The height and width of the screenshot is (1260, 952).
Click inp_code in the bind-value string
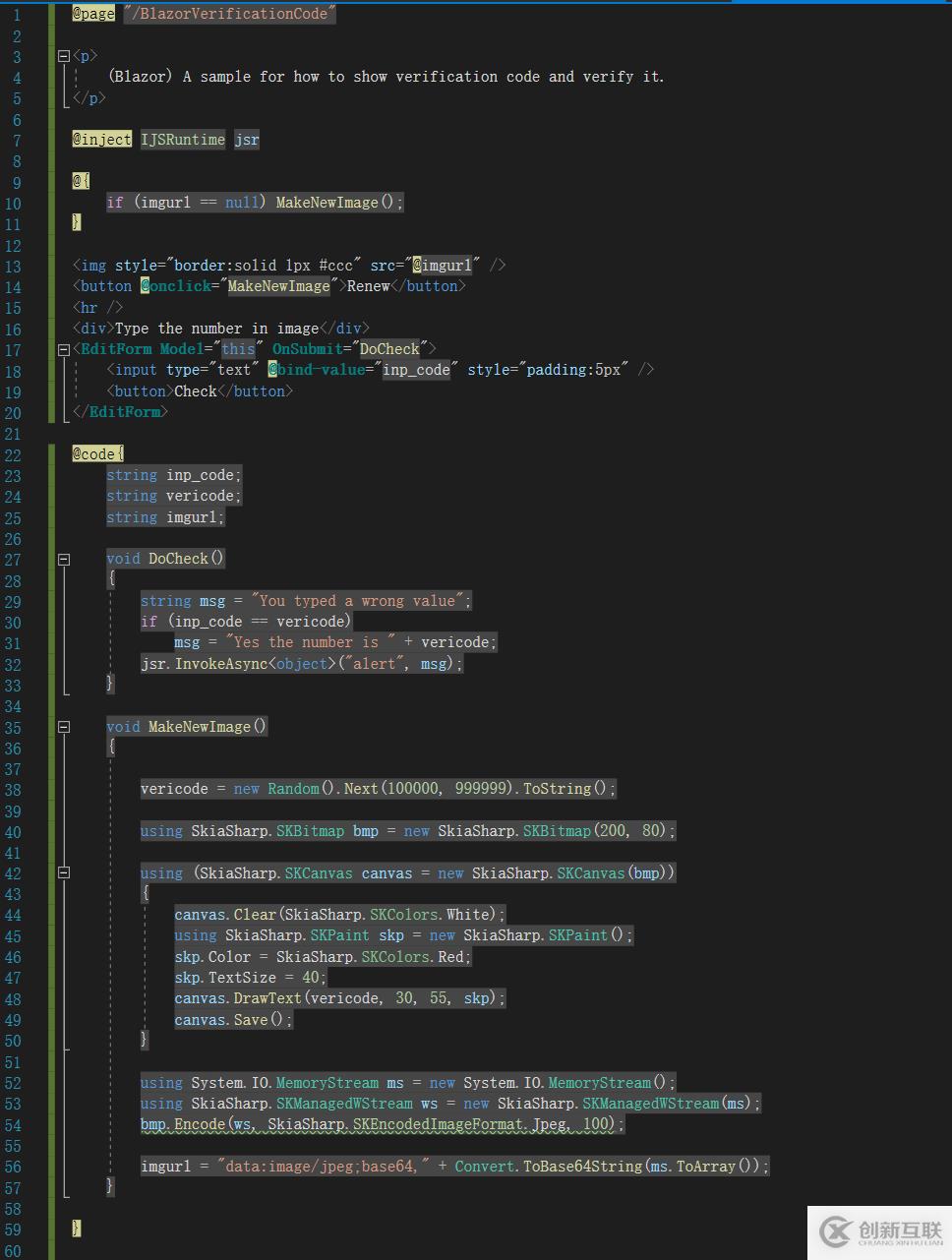pos(416,370)
